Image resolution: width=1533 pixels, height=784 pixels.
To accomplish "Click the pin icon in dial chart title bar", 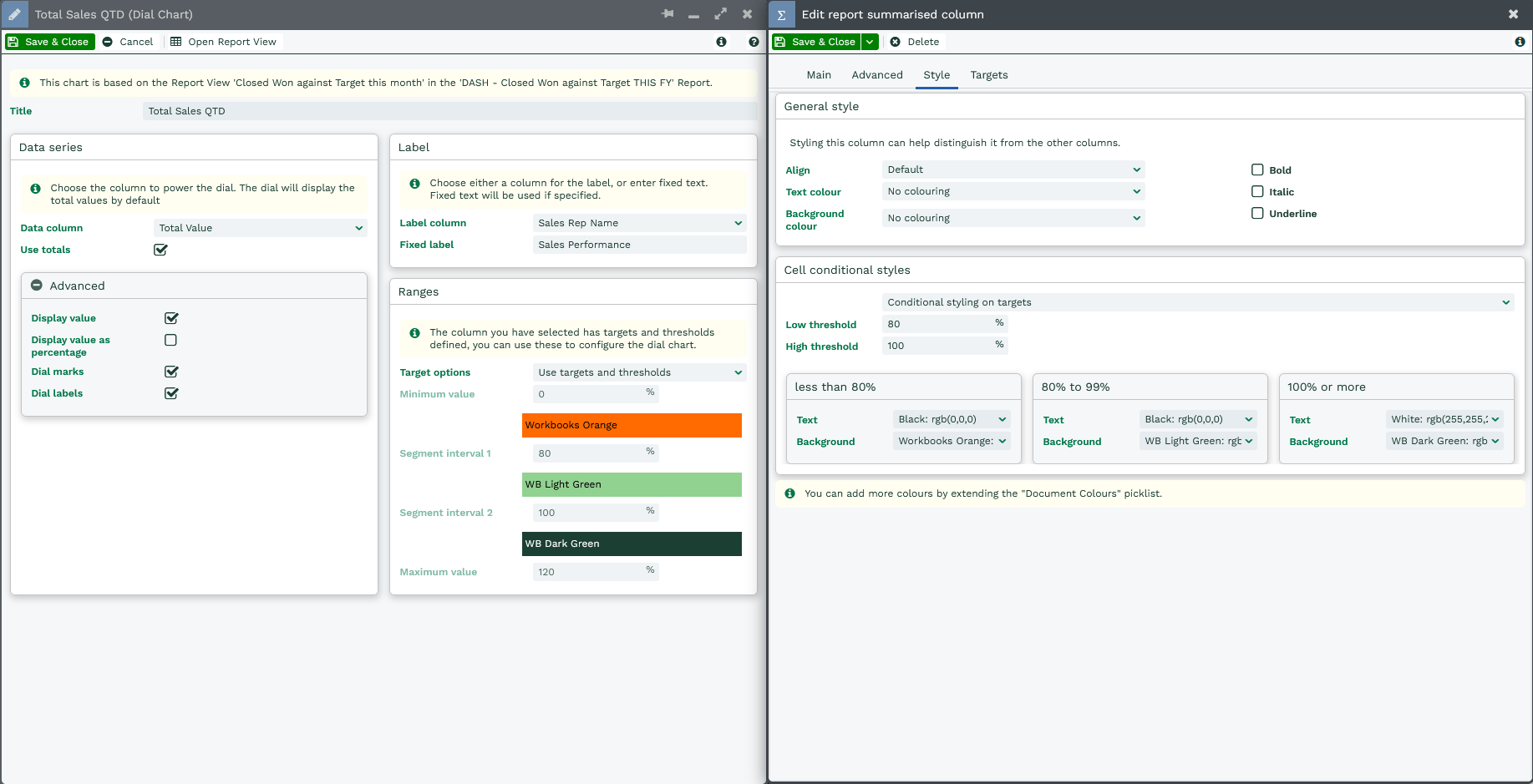I will pyautogui.click(x=668, y=14).
